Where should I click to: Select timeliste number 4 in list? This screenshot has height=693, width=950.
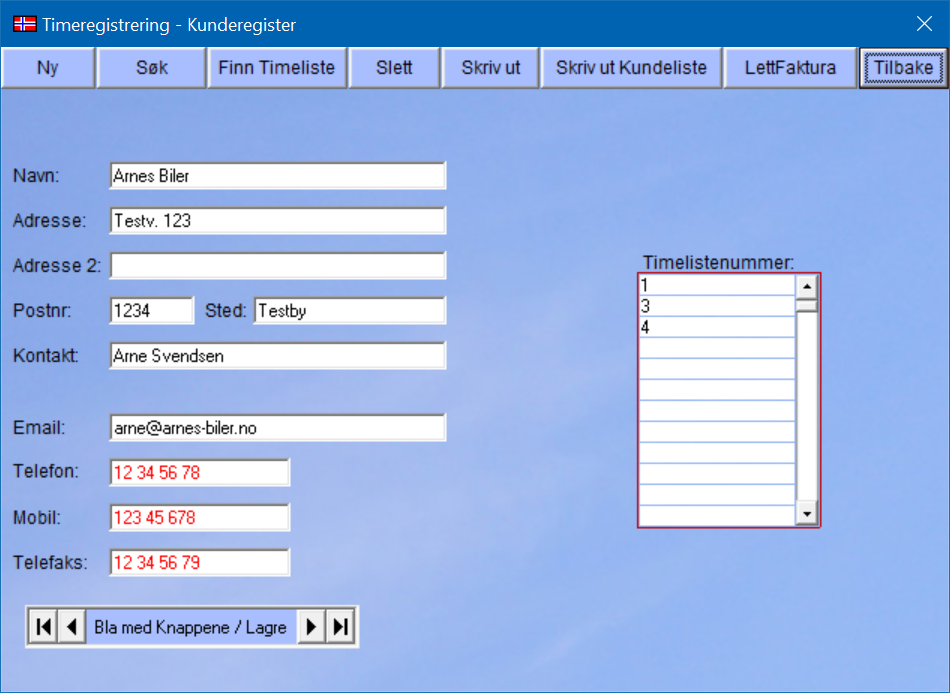pos(717,327)
